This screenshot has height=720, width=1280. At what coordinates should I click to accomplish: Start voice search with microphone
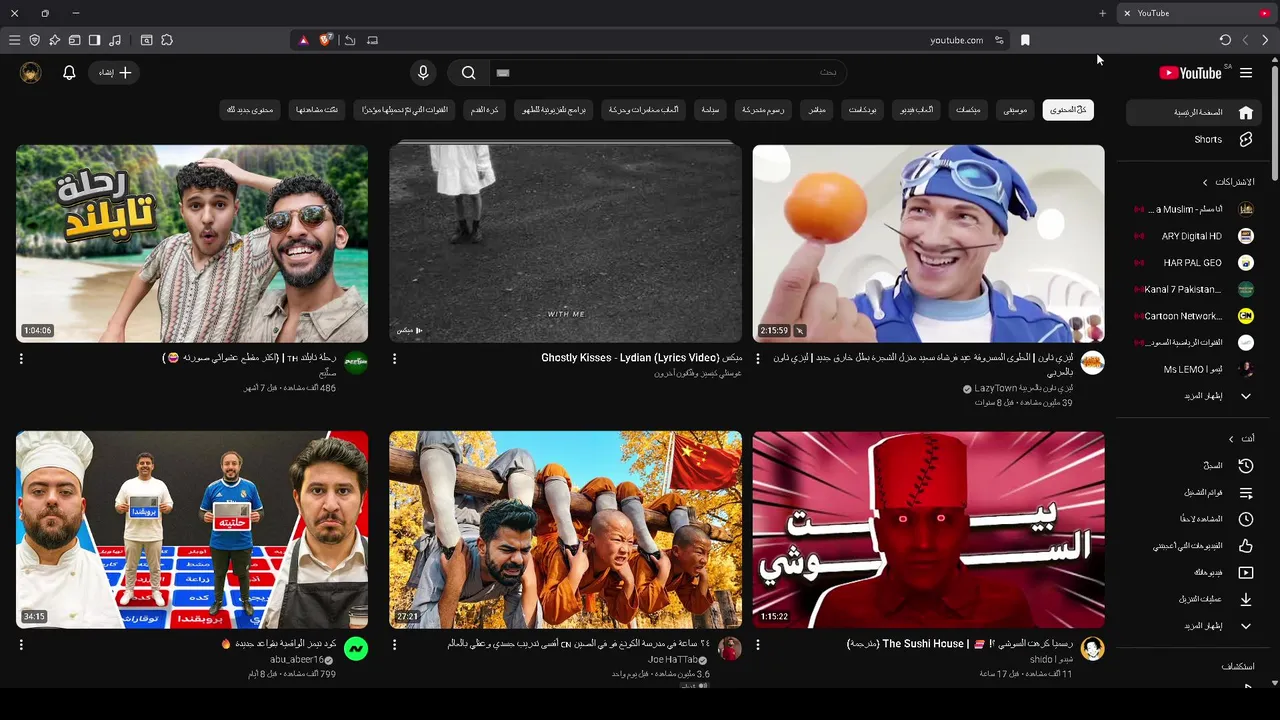coord(423,73)
